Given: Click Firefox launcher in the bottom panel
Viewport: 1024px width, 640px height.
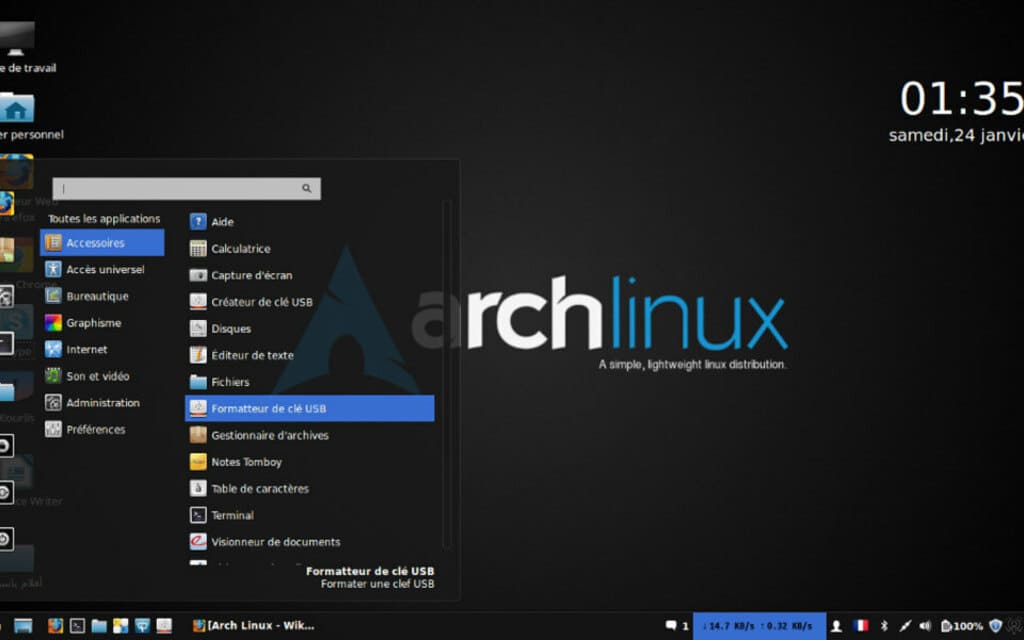Looking at the screenshot, I should pos(56,626).
